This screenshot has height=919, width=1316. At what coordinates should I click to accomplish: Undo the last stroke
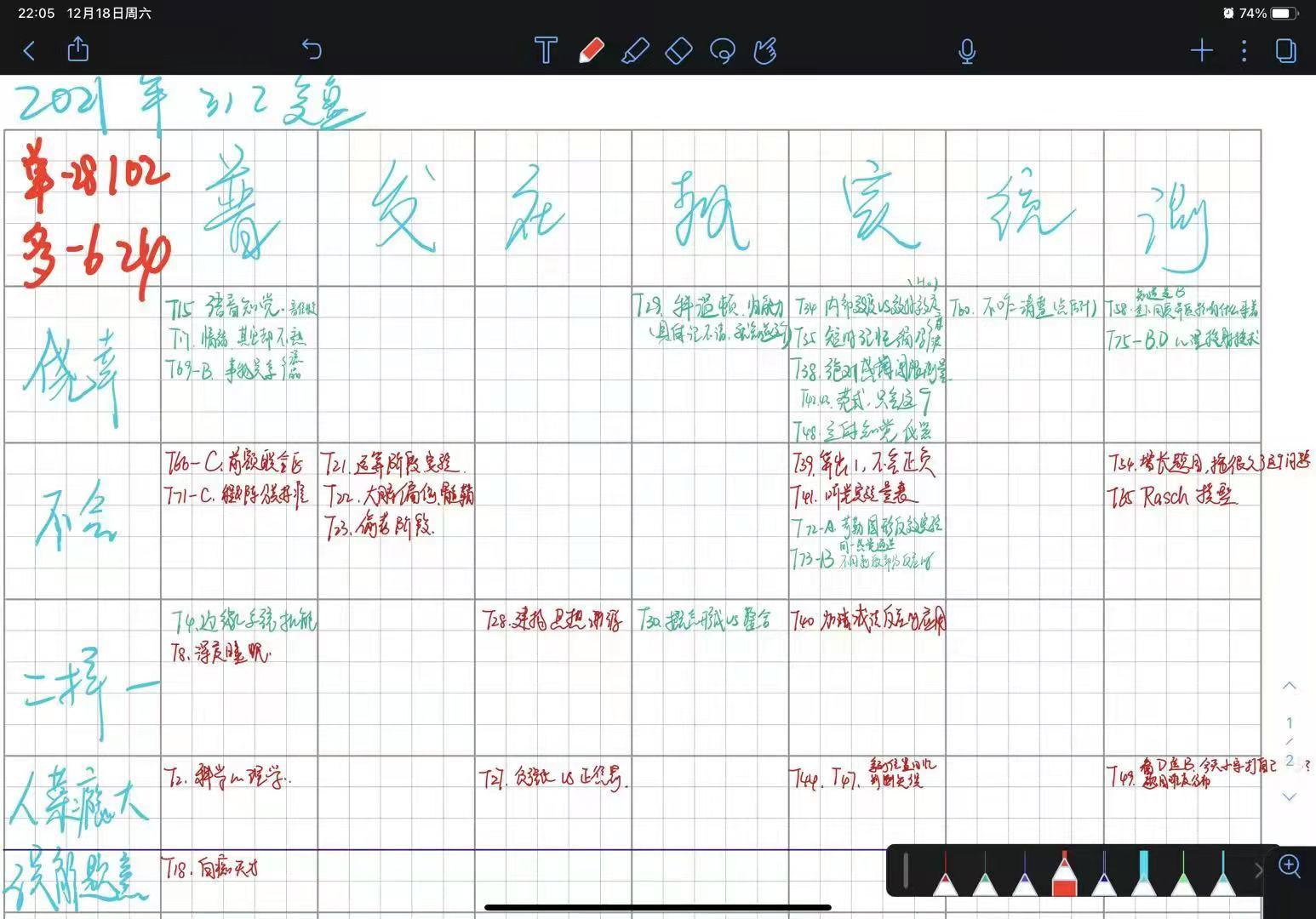312,50
